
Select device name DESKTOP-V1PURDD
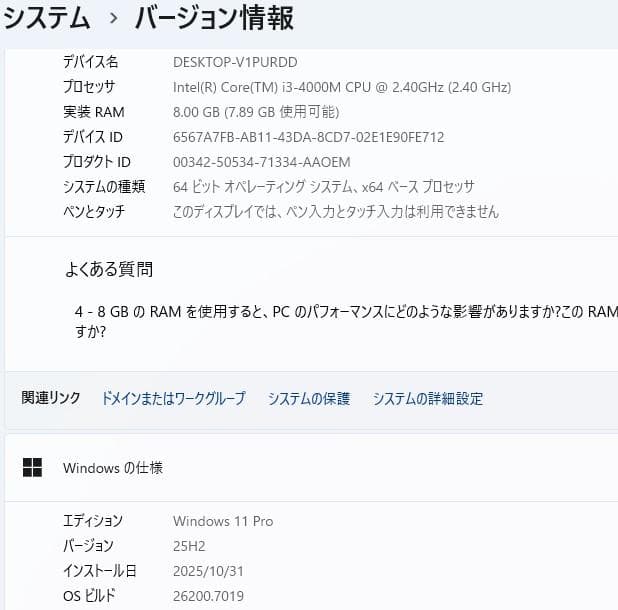[235, 62]
